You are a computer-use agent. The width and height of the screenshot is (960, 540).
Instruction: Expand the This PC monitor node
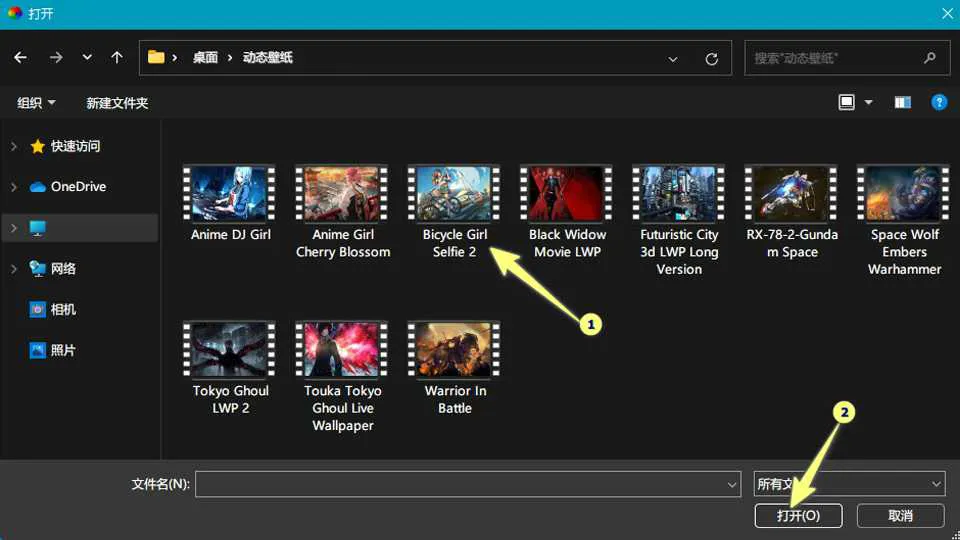click(x=13, y=228)
